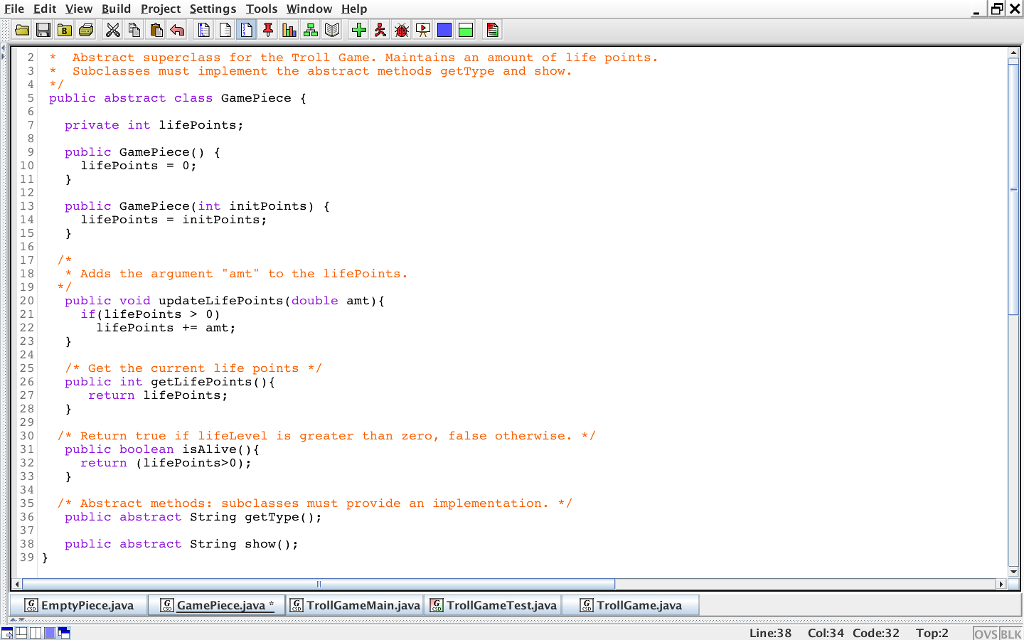Click the solid blue square toolbar icon
The height and width of the screenshot is (640, 1024).
click(x=444, y=29)
